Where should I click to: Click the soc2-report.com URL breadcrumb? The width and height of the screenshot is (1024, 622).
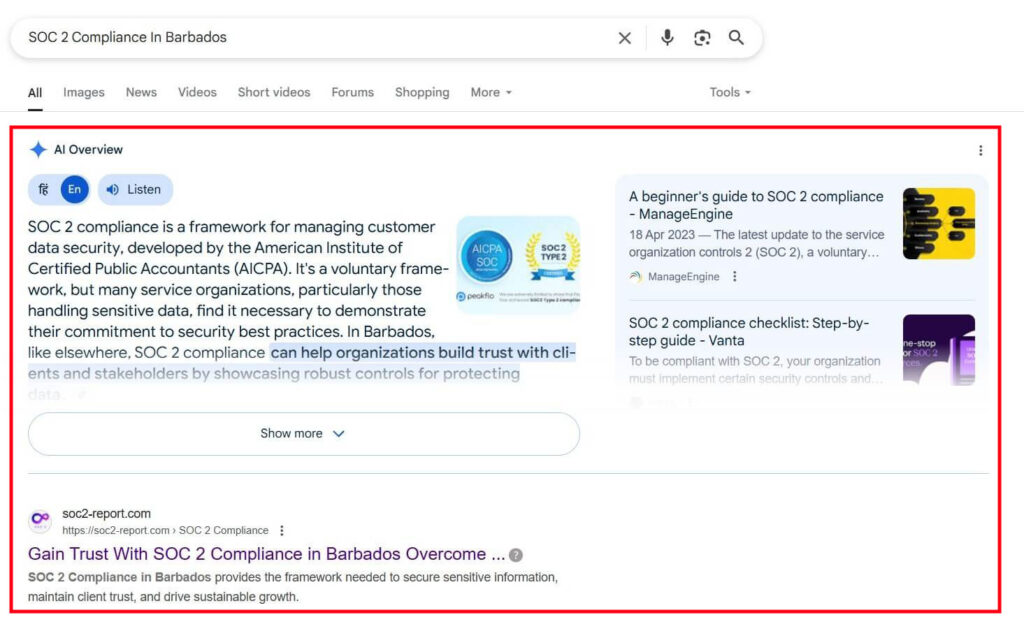[x=165, y=531]
